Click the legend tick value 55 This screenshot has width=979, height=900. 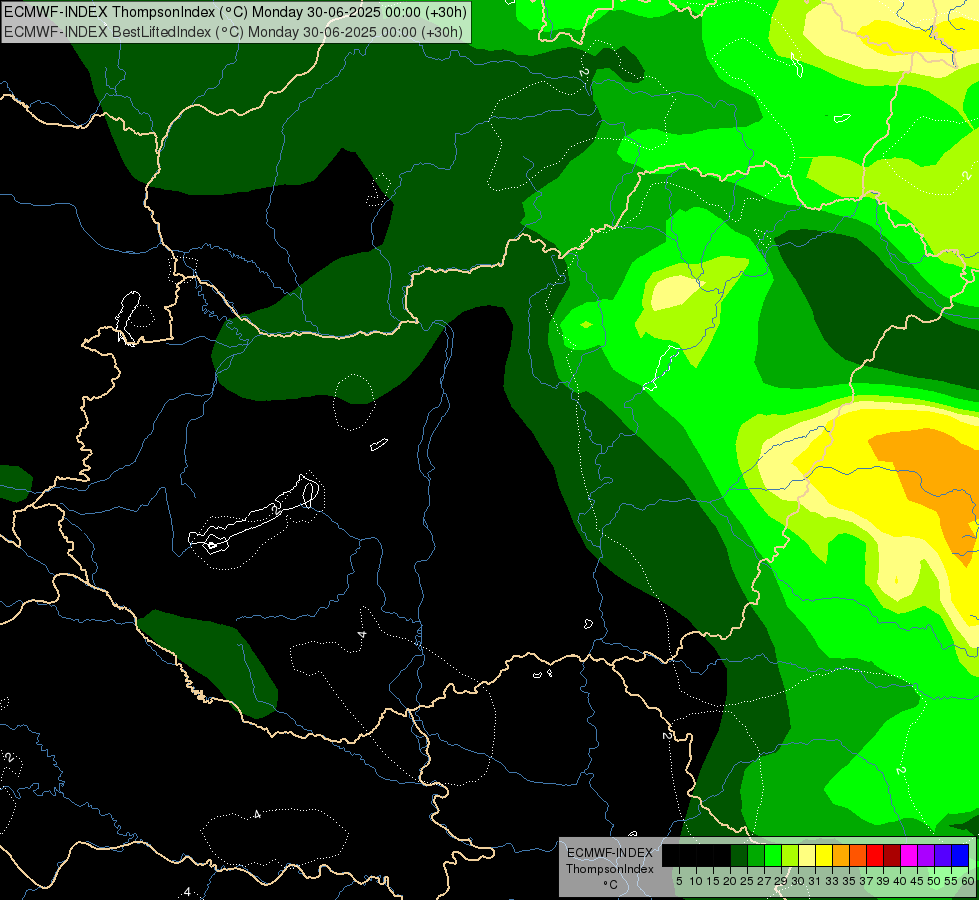pos(951,881)
